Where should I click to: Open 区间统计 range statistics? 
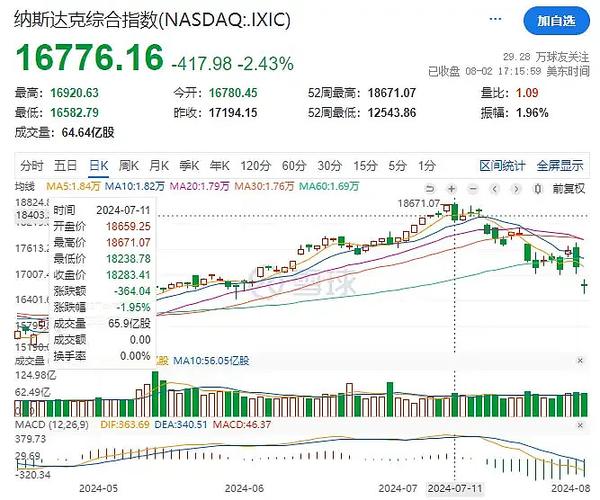502,166
